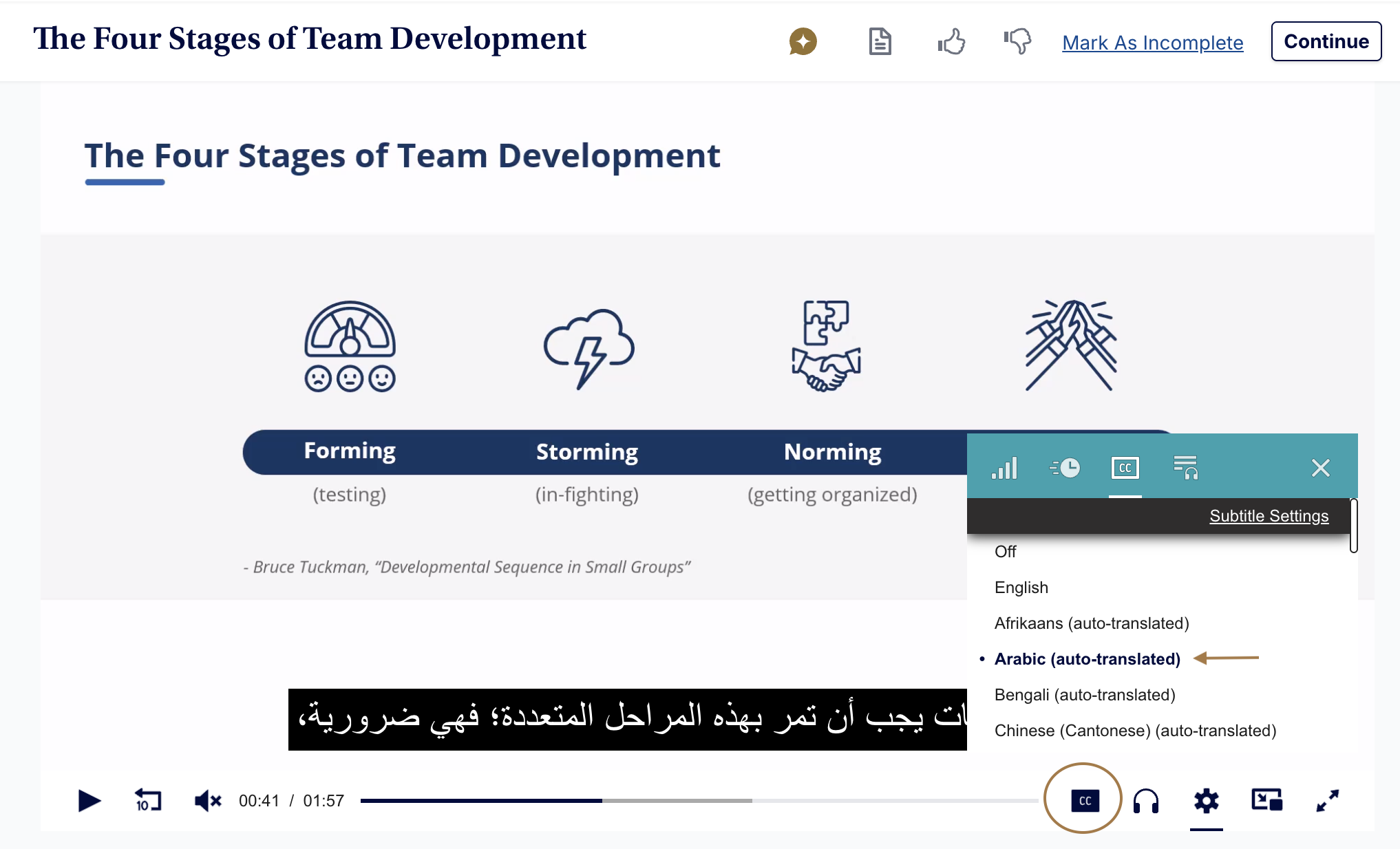Screen dimensions: 1400x849
Task: Open the AI assistant sparkle icon
Action: pyautogui.click(x=803, y=42)
